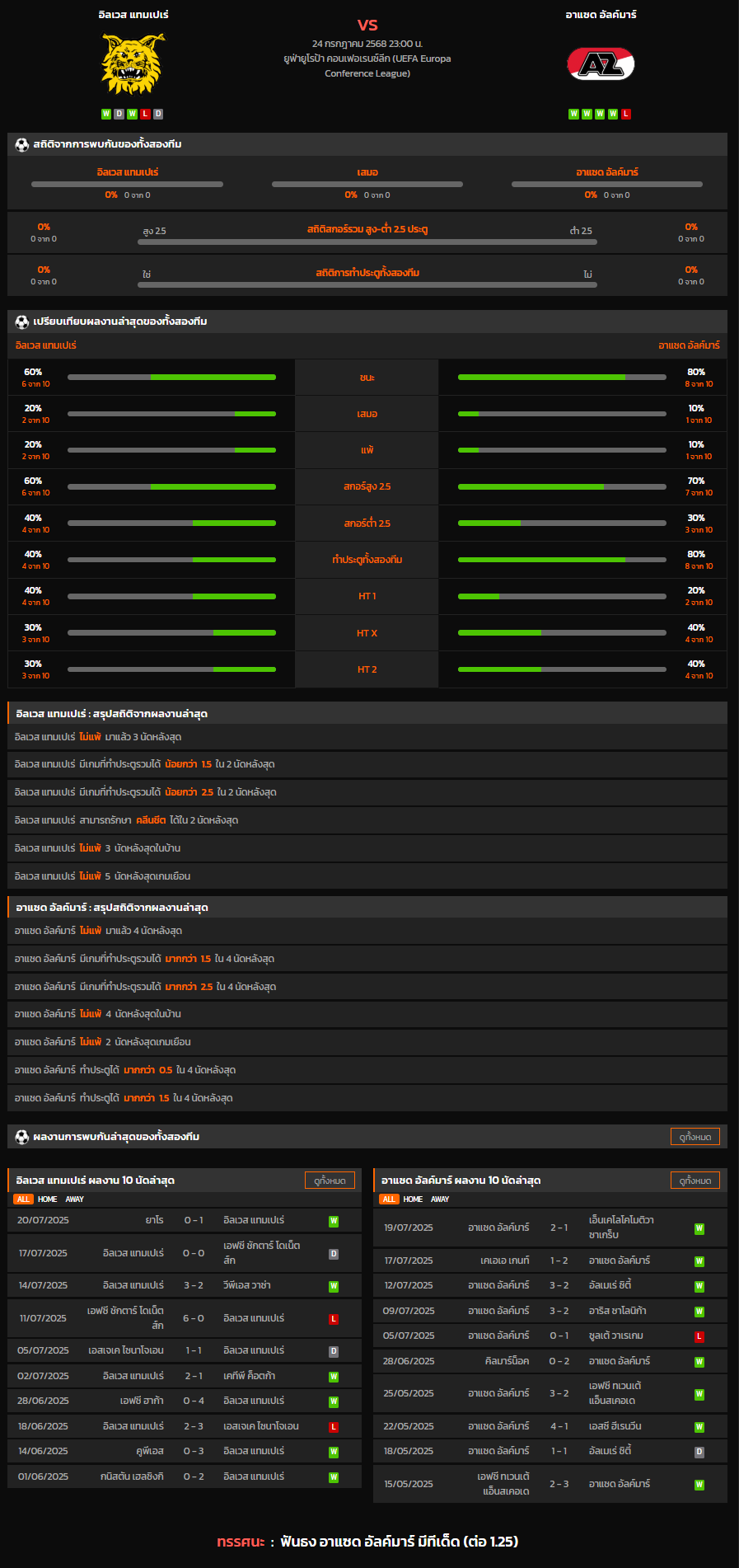Click the head-to-head เสมอ 0% bar
This screenshot has height=1568, width=739.
(367, 185)
